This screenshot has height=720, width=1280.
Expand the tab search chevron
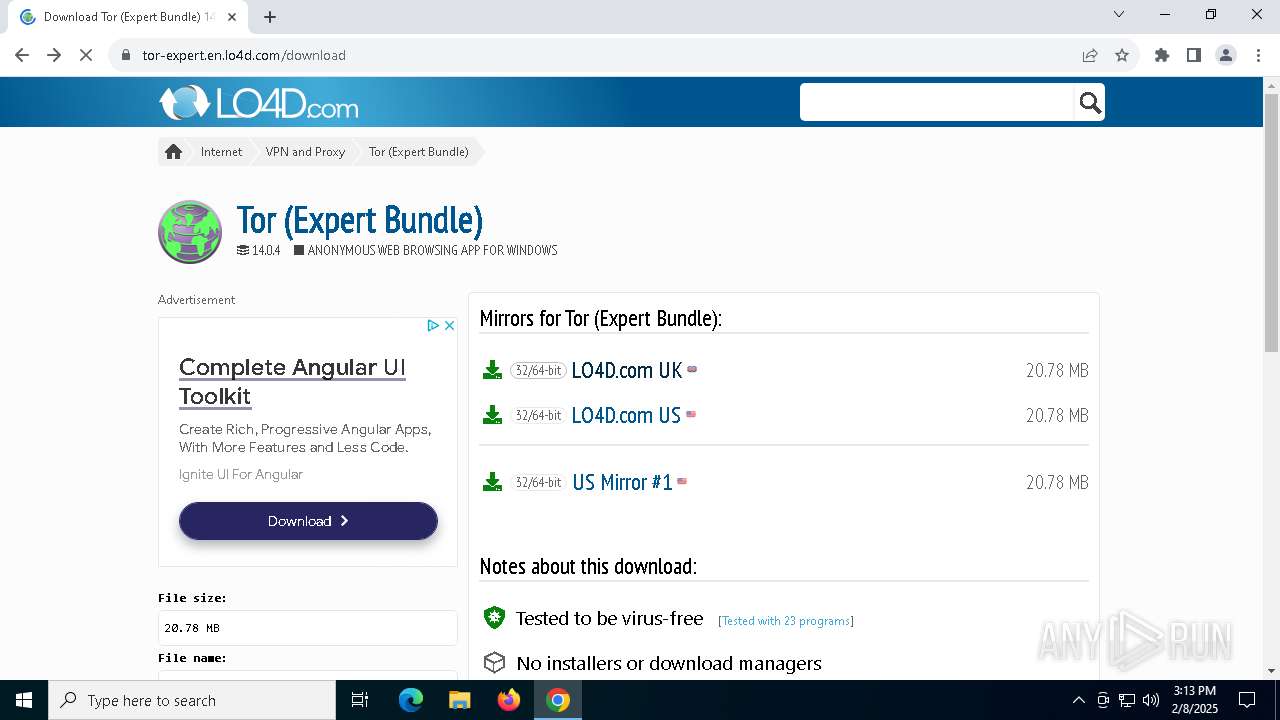point(1119,14)
